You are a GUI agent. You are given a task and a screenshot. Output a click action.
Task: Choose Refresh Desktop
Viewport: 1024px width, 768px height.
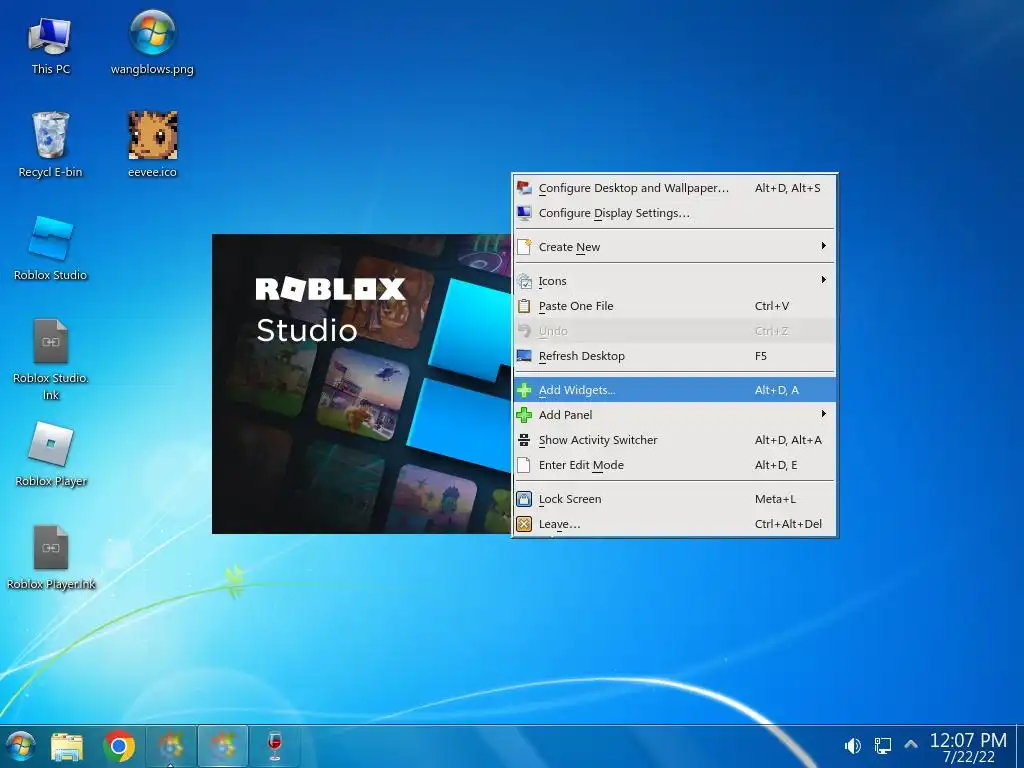point(675,356)
